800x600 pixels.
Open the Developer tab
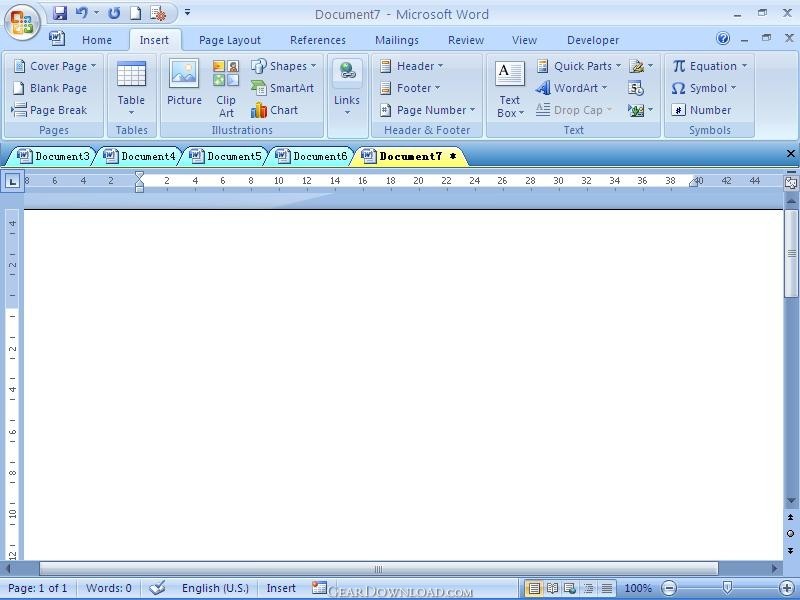coord(592,40)
